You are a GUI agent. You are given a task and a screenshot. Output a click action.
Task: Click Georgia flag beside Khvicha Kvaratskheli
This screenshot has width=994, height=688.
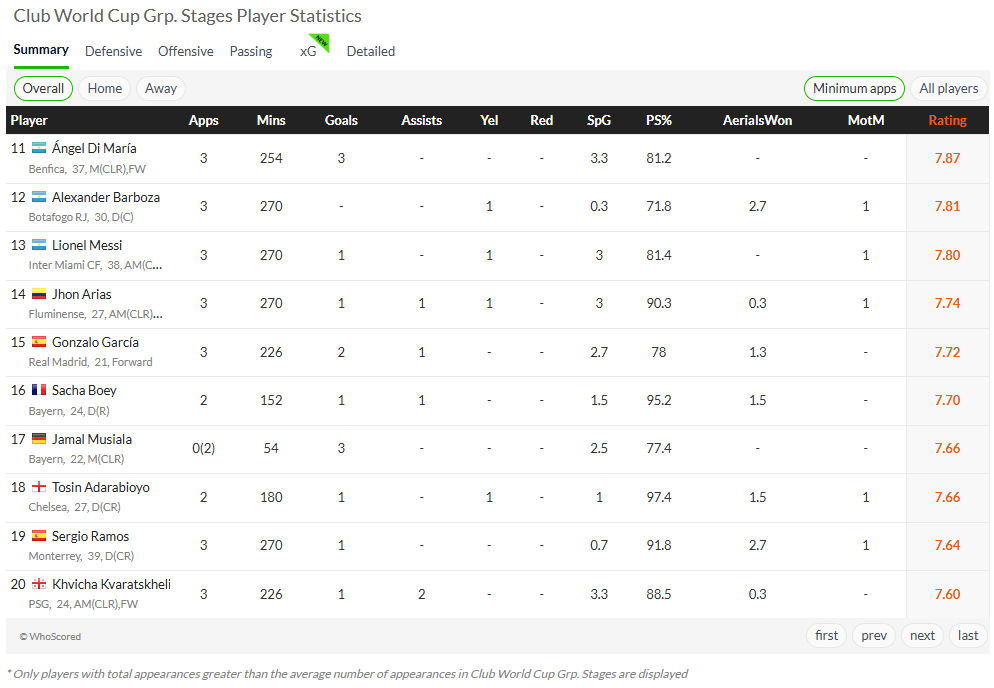(x=39, y=584)
